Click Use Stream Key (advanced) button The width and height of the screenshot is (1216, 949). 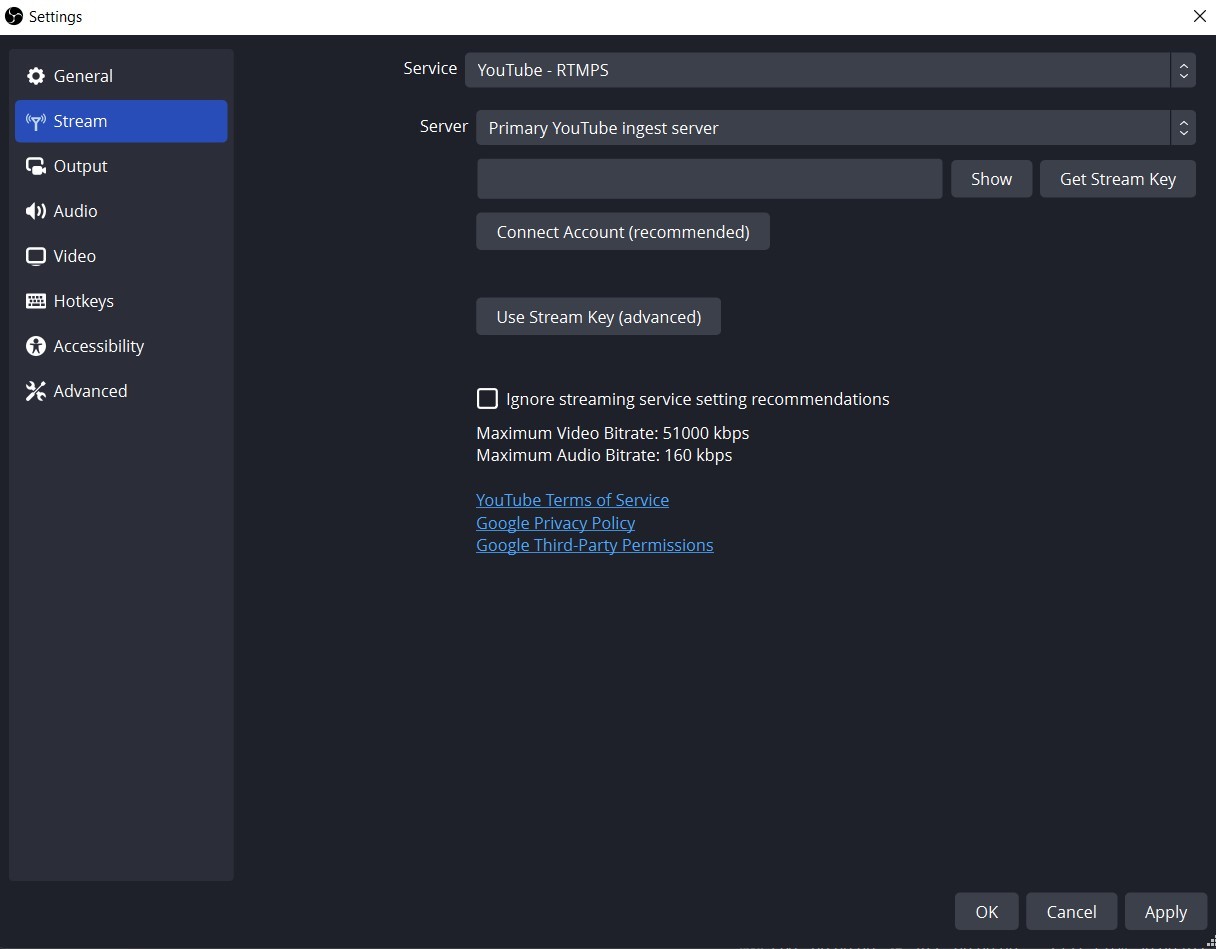[598, 317]
